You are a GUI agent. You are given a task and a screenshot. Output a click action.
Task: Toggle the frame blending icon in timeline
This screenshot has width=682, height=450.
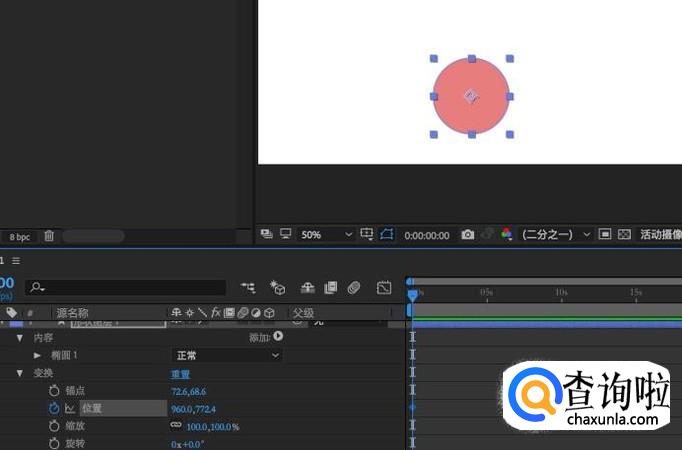(330, 288)
